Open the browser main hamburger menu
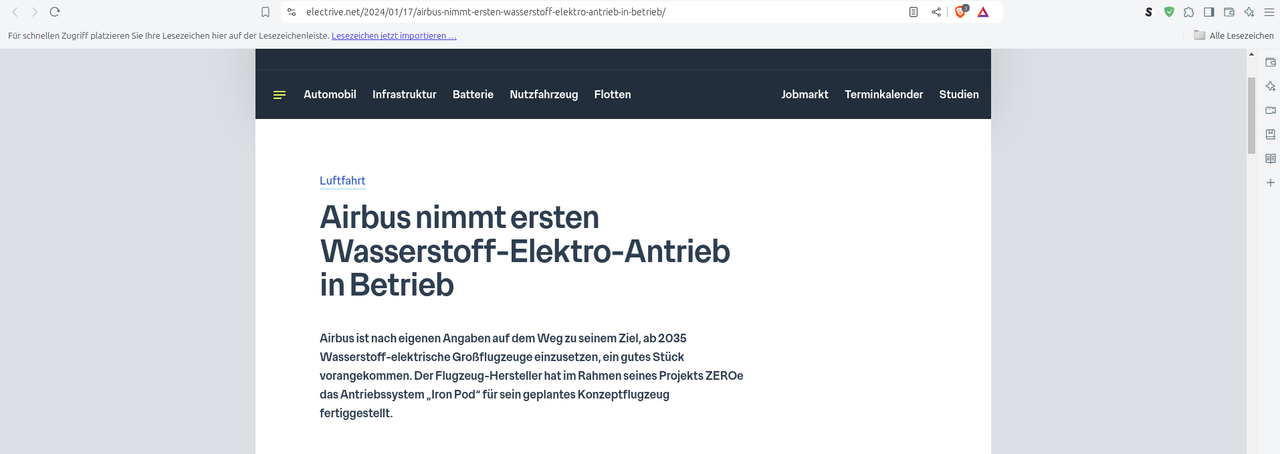 (x=1269, y=12)
